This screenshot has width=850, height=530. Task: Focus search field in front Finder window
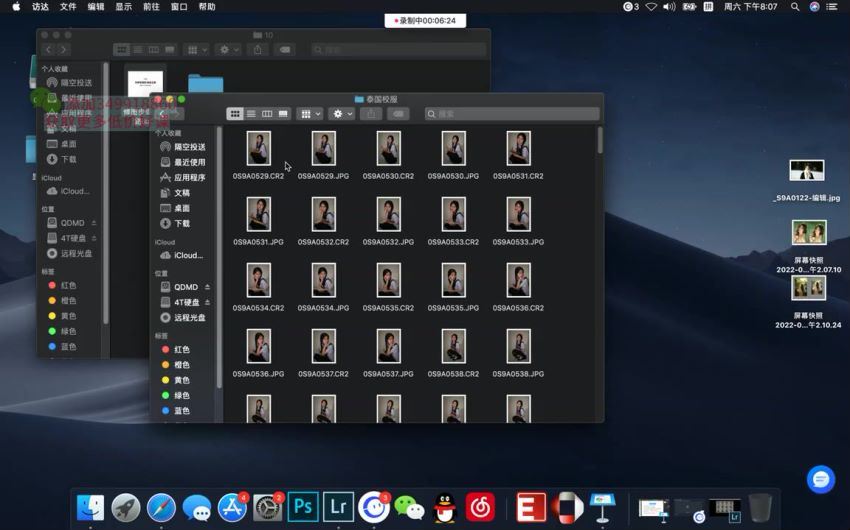[x=512, y=114]
